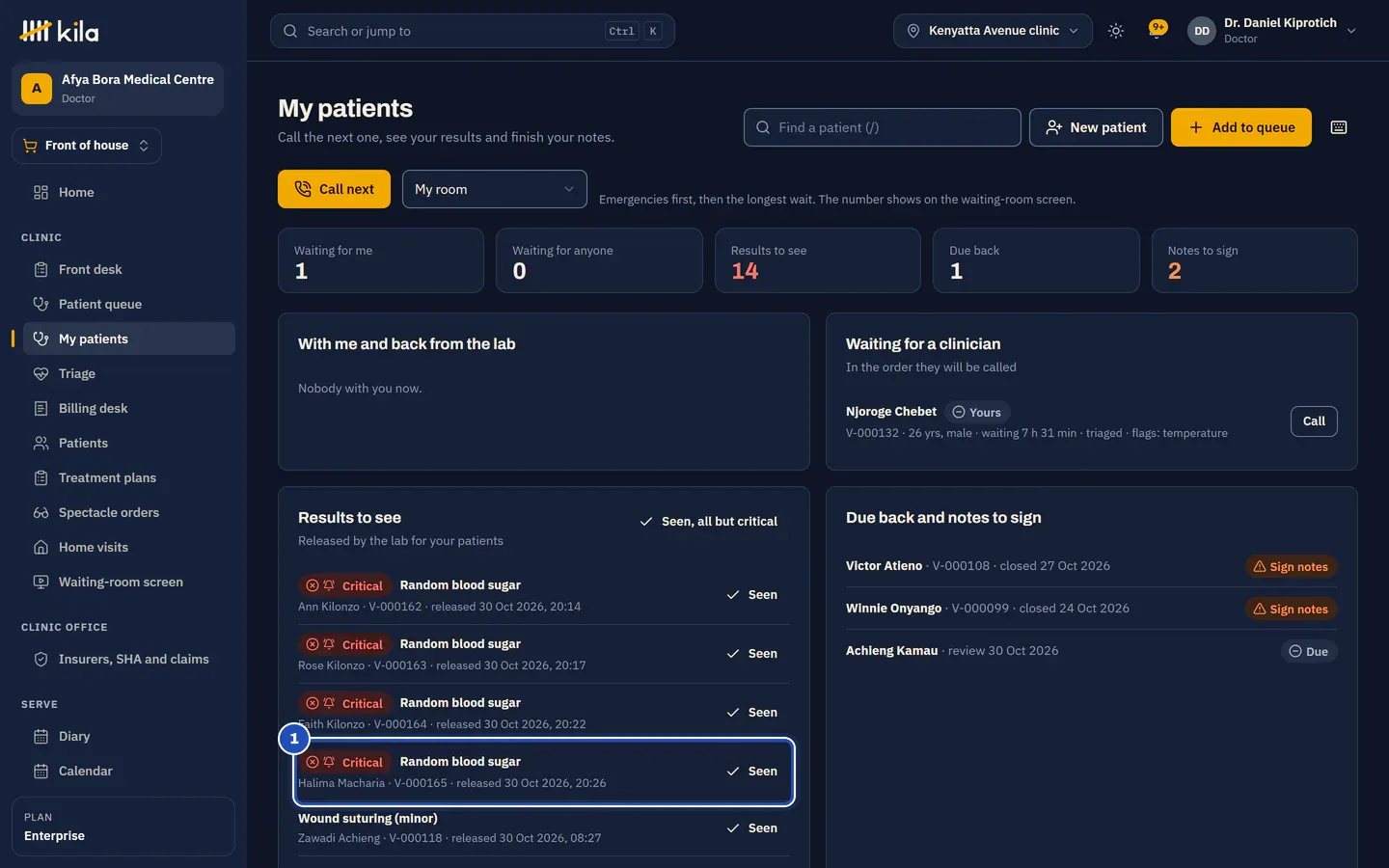
Task: Open Kenyatta Avenue clinic location selector
Action: click(993, 31)
